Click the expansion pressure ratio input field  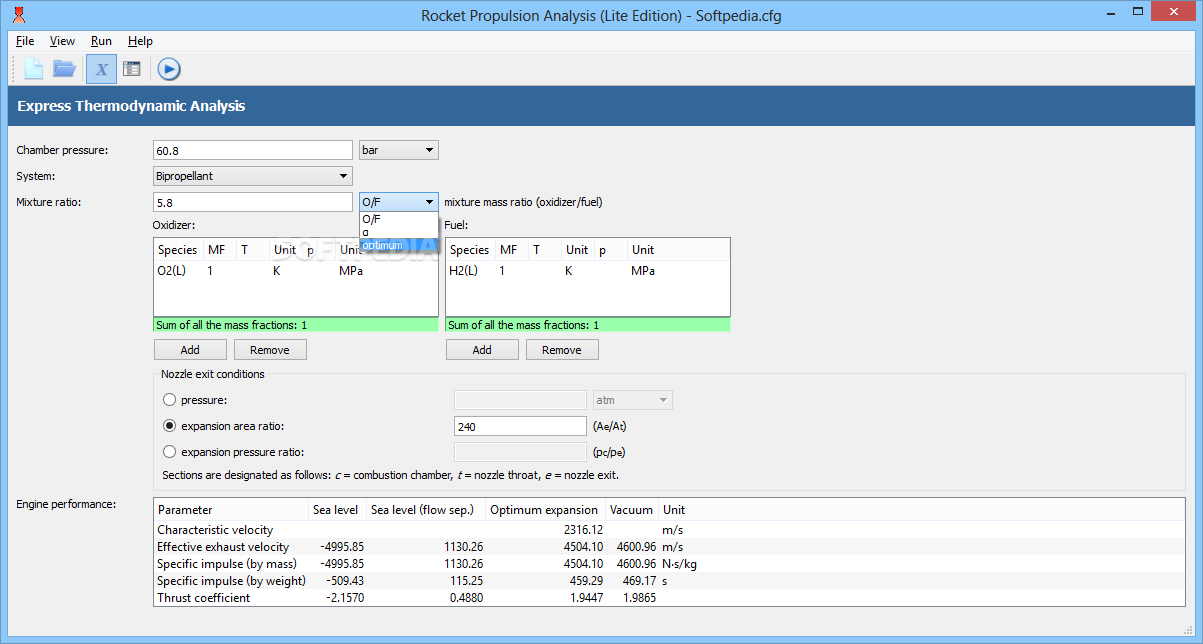tap(520, 452)
